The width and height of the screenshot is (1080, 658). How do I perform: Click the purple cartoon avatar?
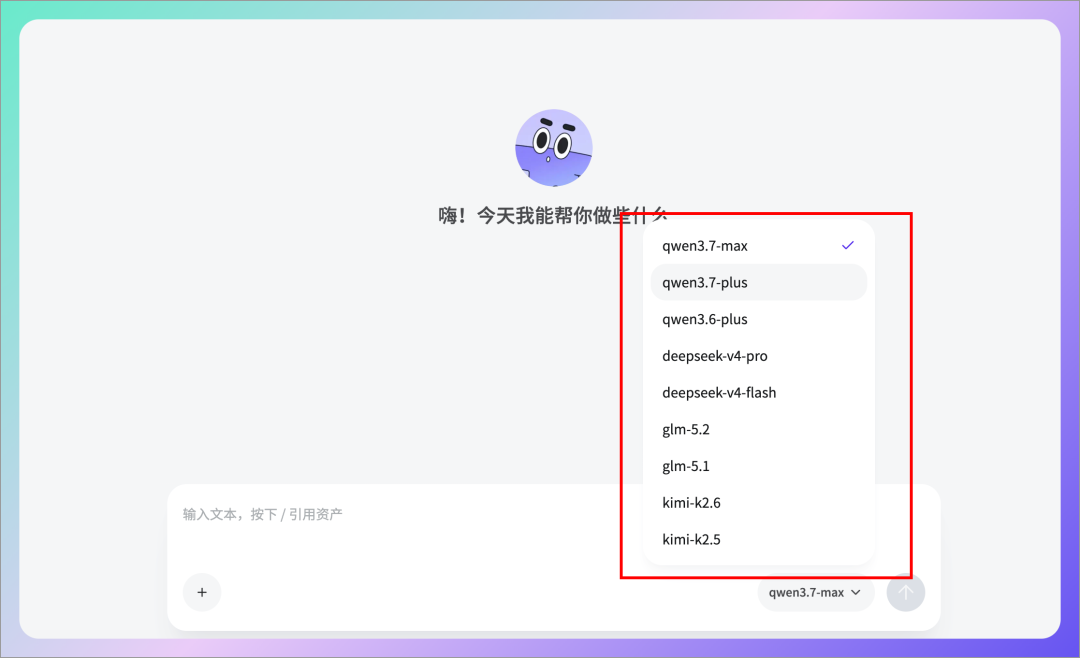[554, 147]
